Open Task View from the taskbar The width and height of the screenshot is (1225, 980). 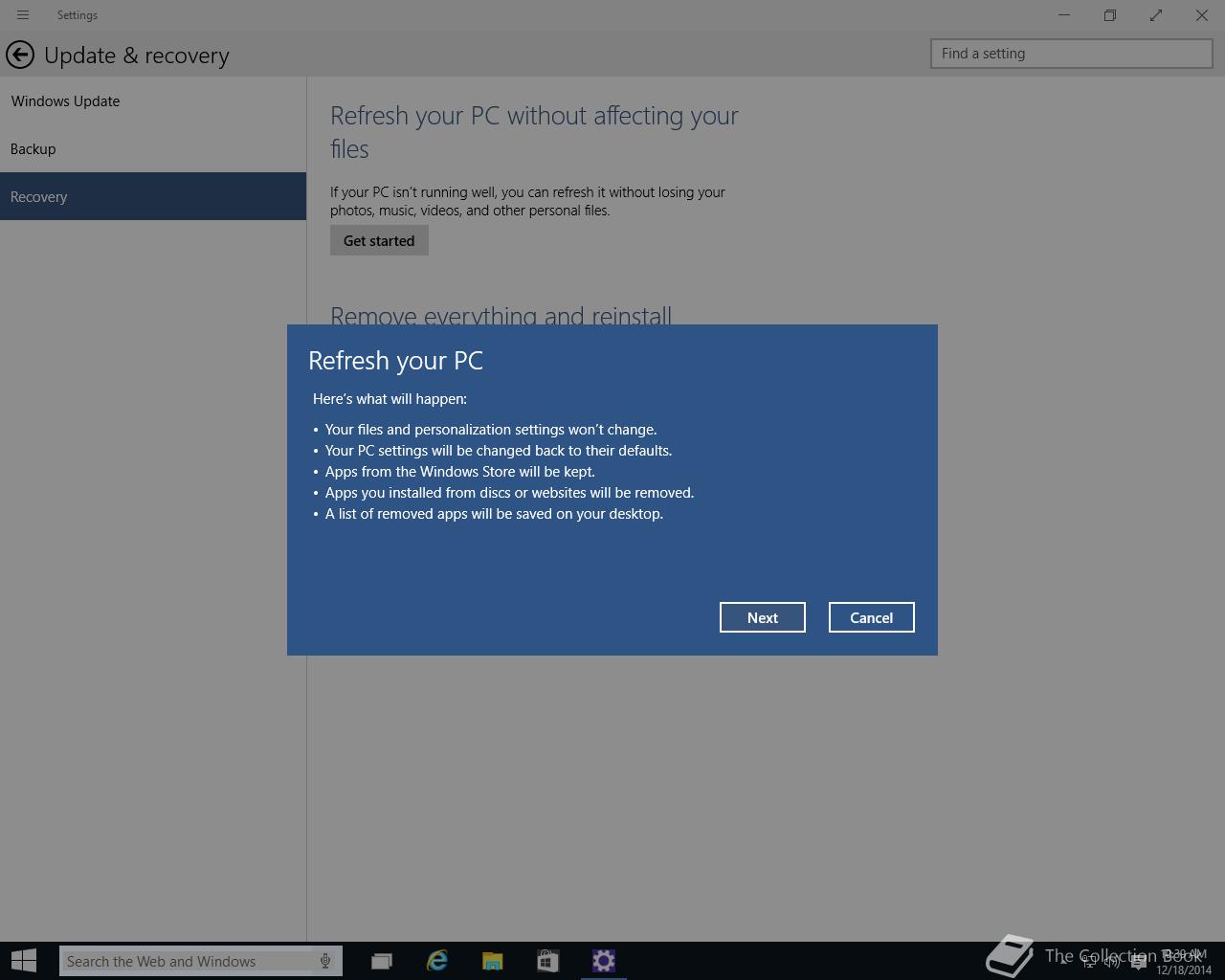[x=382, y=961]
